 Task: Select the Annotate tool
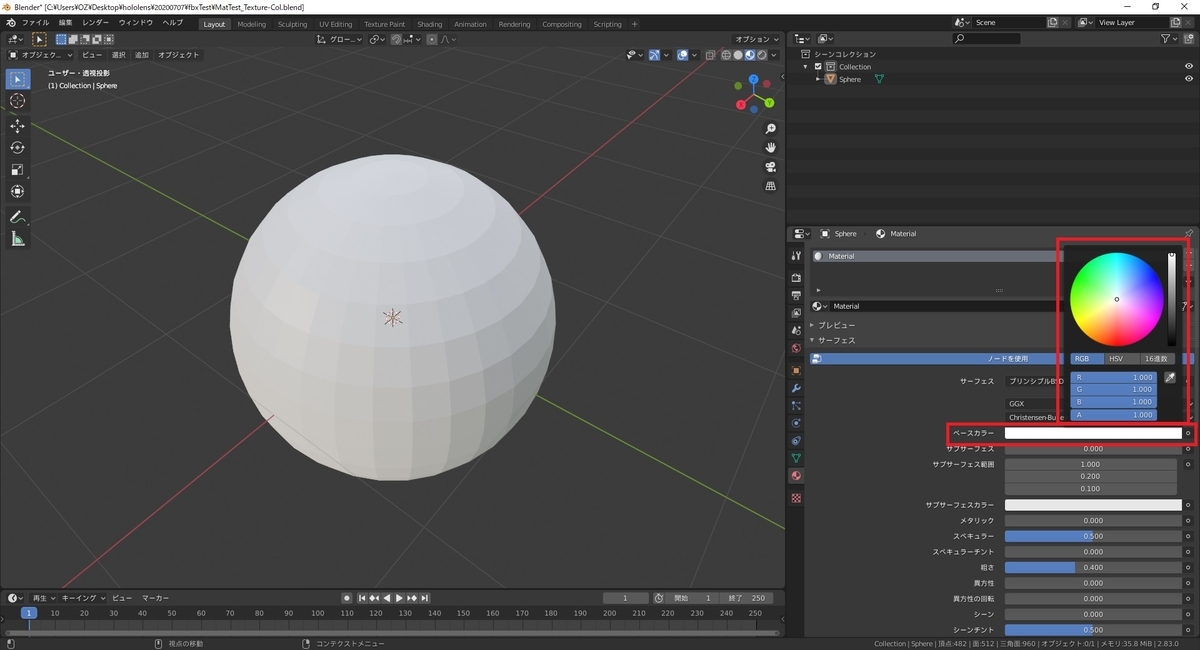[x=17, y=217]
